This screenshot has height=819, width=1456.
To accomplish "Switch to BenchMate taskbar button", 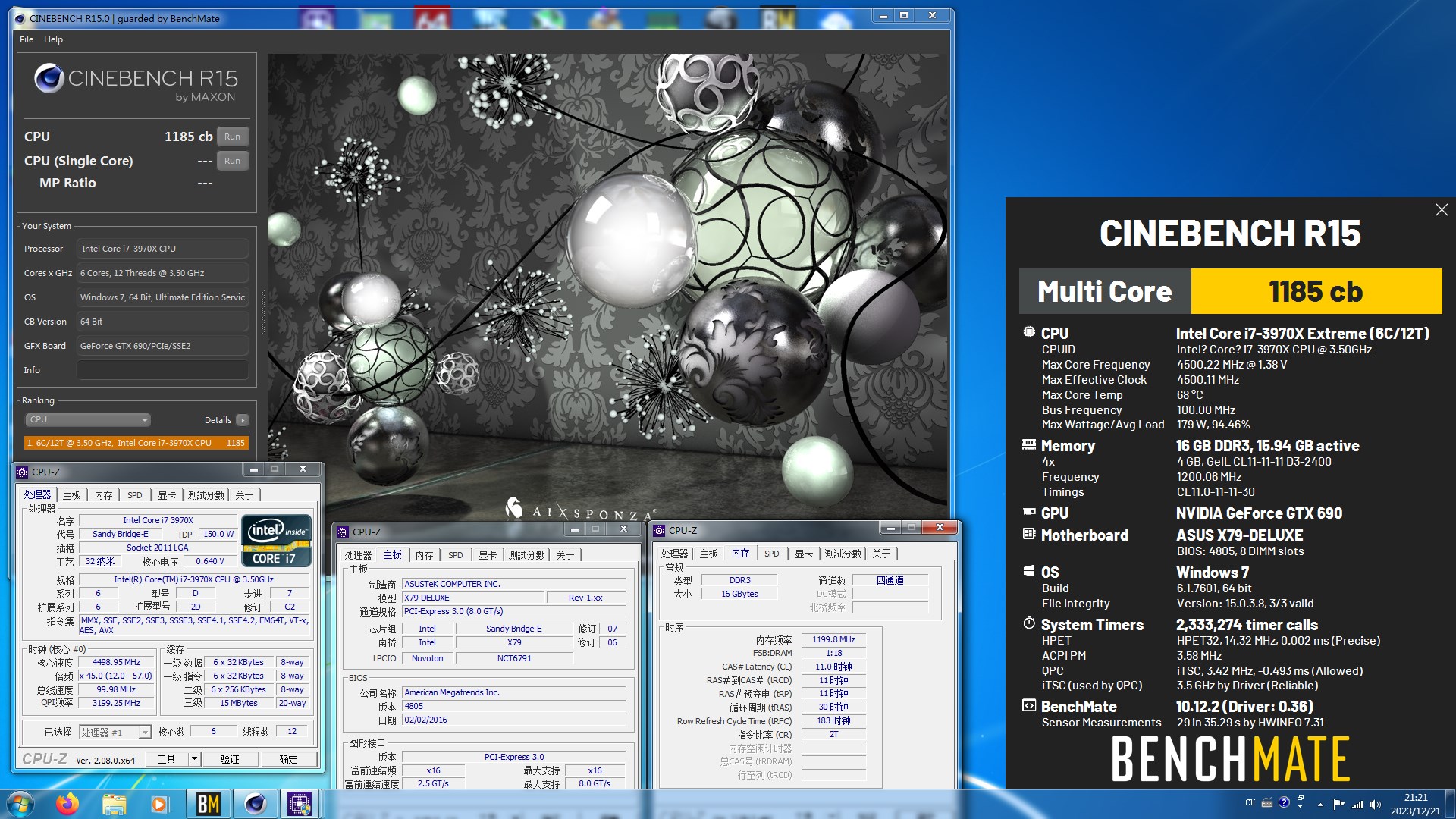I will [x=208, y=804].
